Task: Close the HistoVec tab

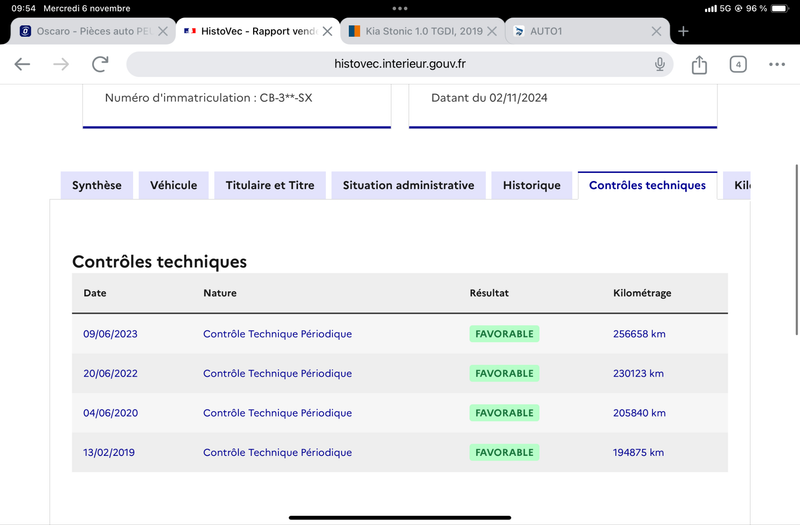Action: point(328,31)
